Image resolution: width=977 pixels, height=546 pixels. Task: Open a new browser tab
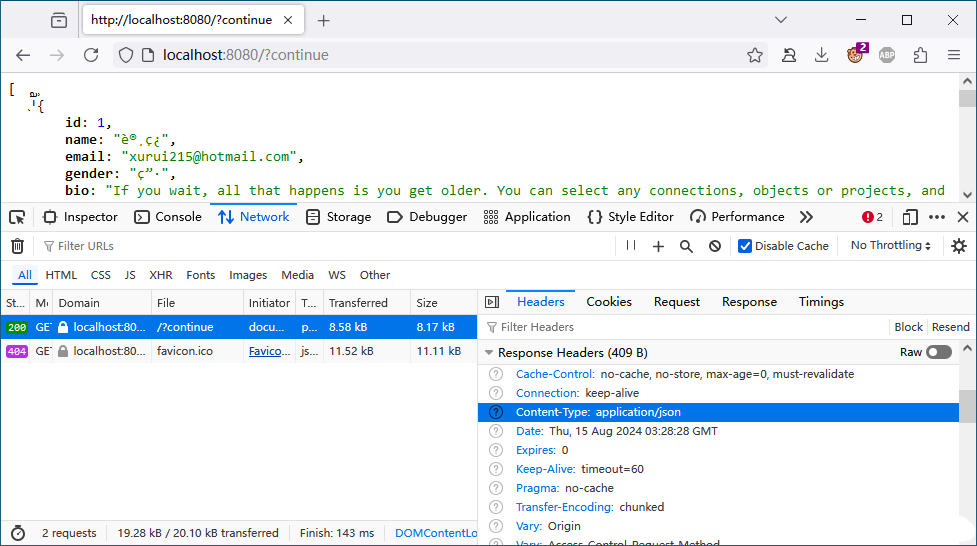323,21
